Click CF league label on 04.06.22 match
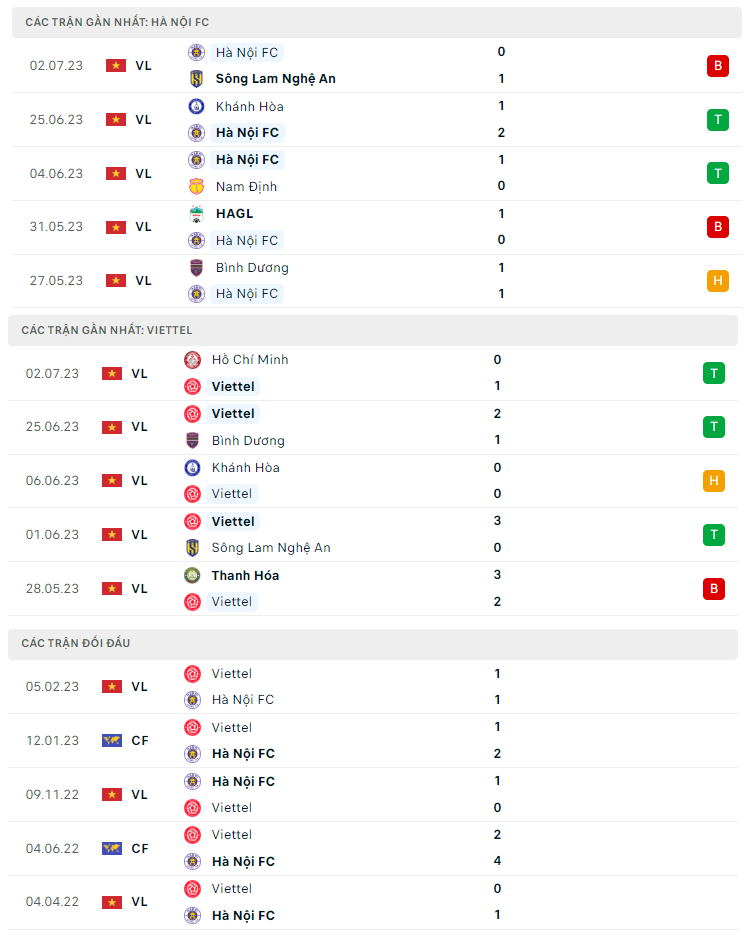The width and height of the screenshot is (744, 942). coord(140,848)
